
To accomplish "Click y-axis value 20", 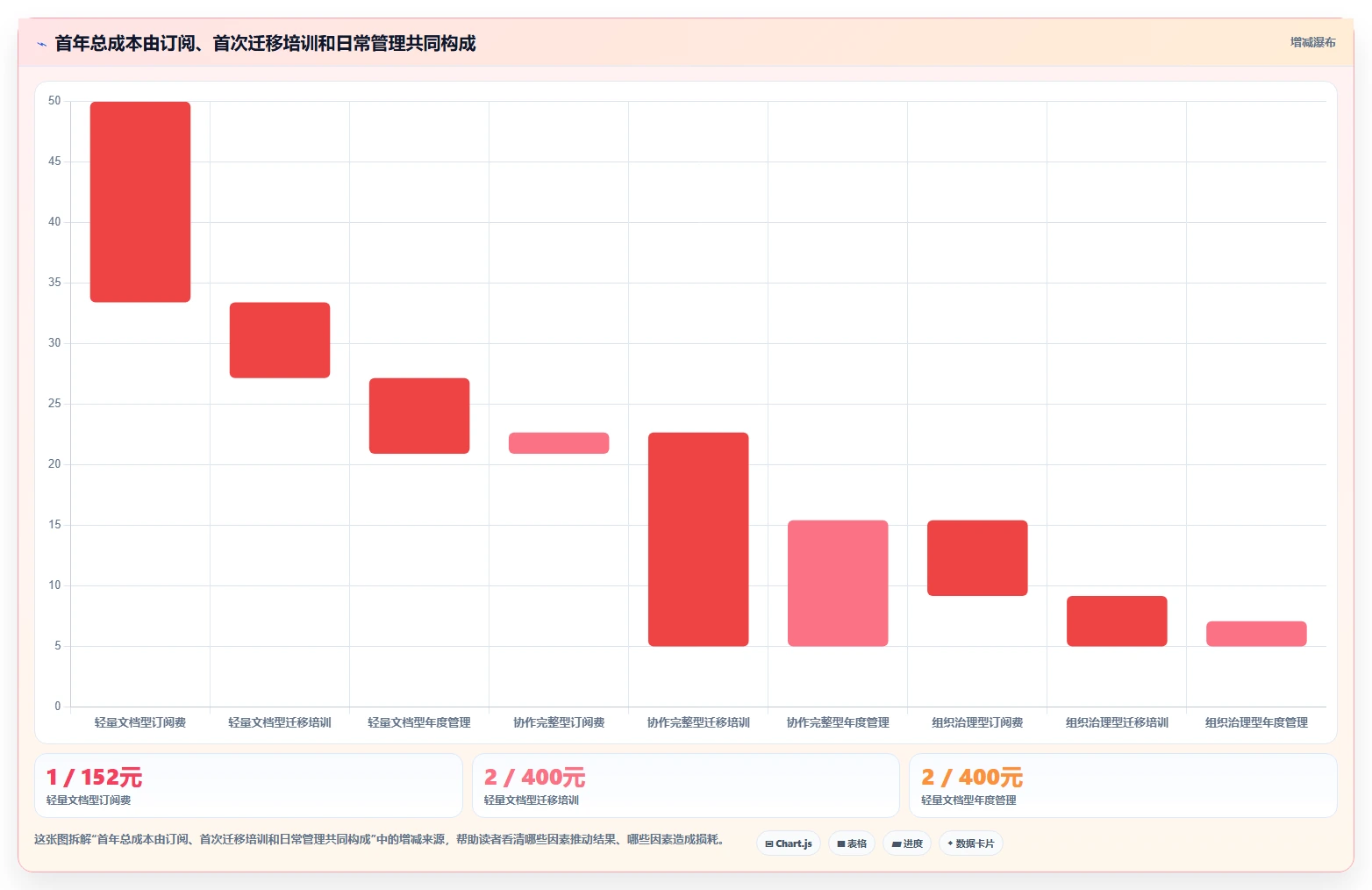I will (x=54, y=464).
